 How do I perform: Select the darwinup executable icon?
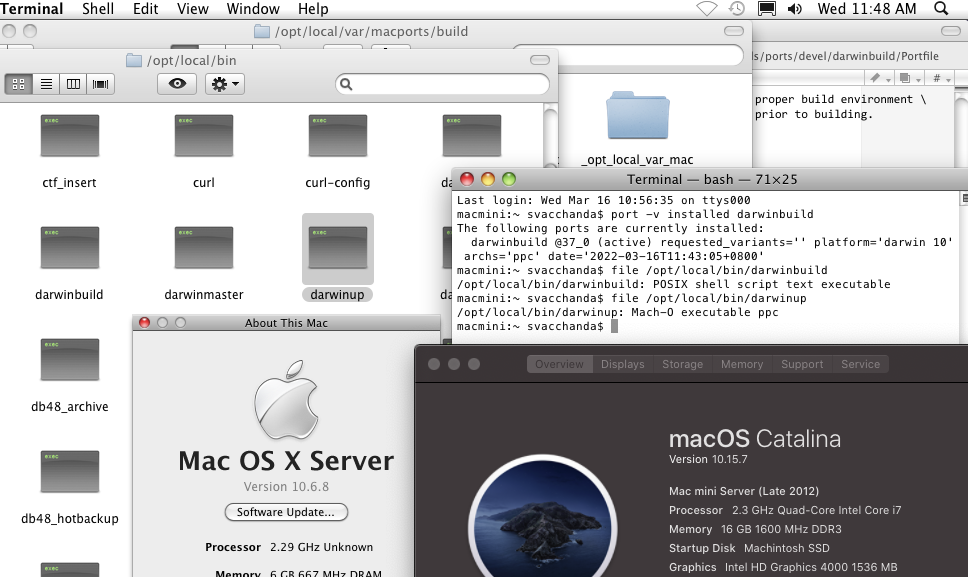coord(338,247)
